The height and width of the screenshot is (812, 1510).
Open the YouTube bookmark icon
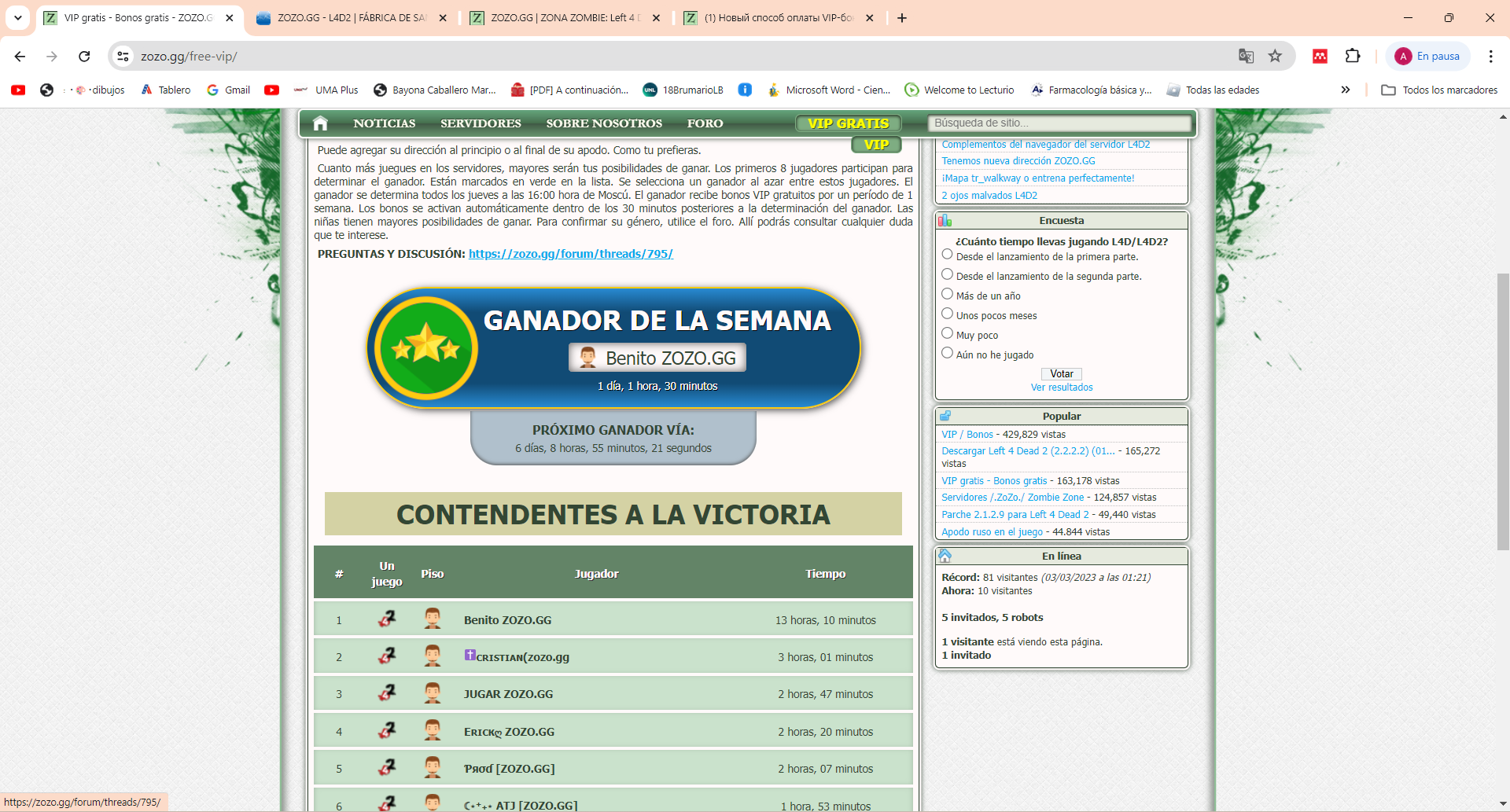18,90
